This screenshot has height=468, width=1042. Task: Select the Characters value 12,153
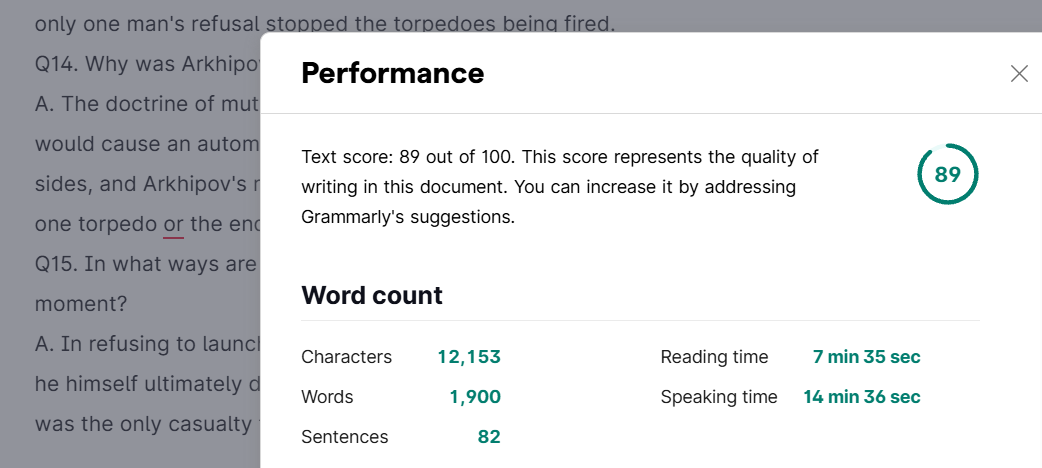click(469, 357)
